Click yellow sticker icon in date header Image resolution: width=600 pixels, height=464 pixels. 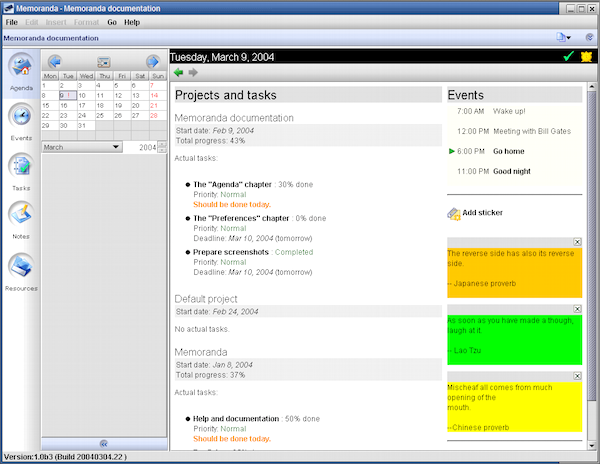587,57
